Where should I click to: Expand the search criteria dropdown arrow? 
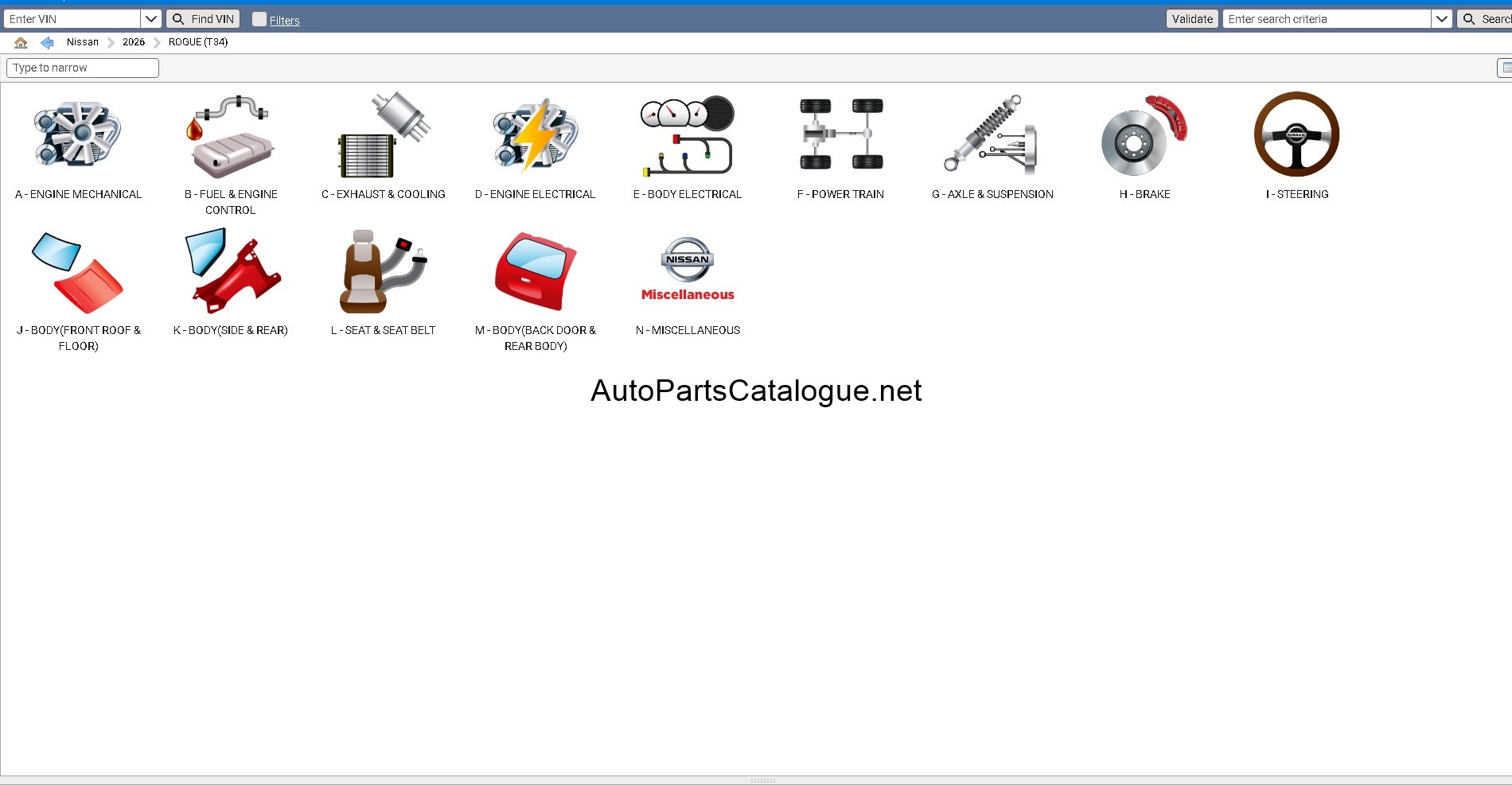tap(1442, 19)
